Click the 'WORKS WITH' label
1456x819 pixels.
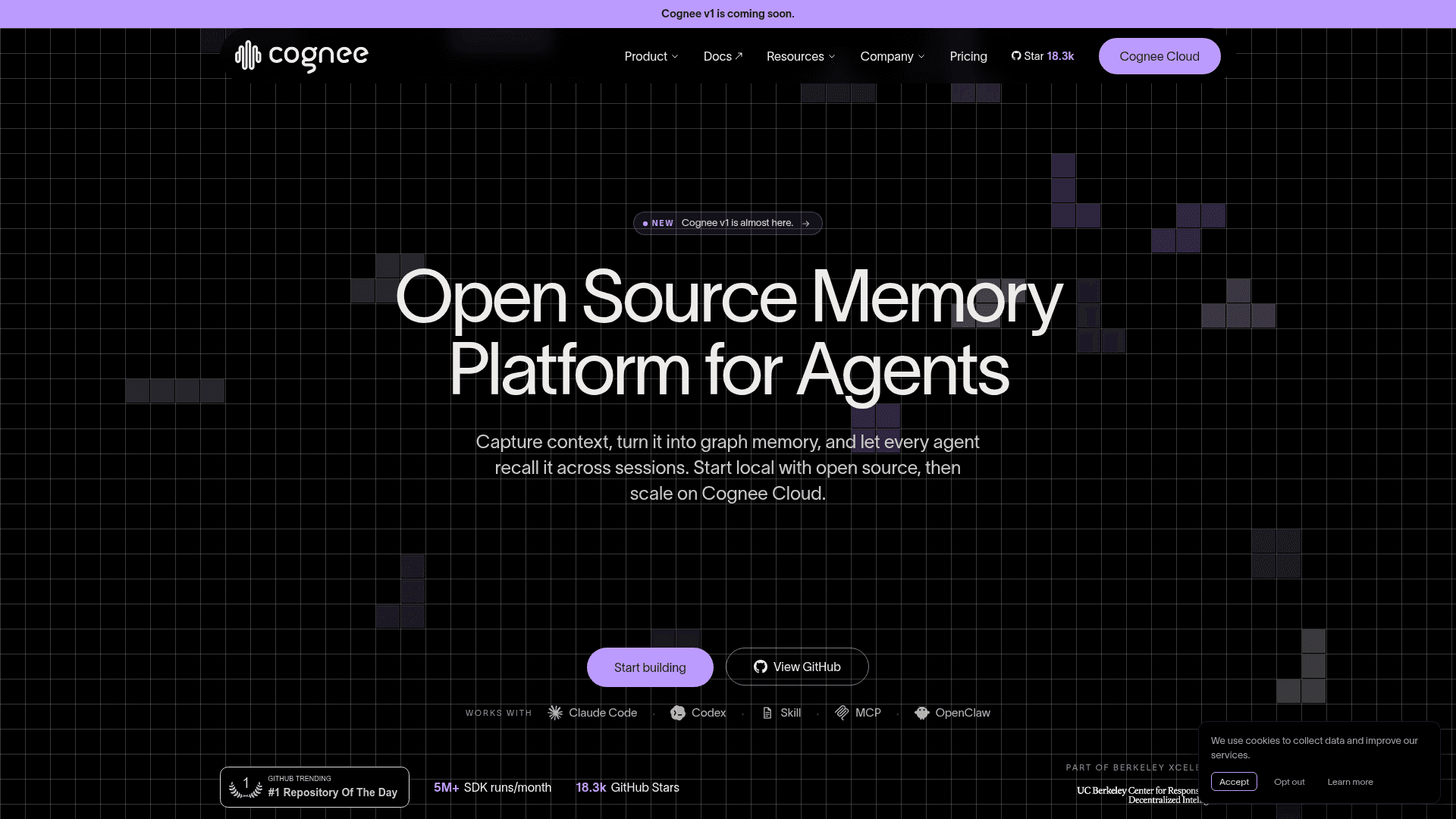click(498, 713)
